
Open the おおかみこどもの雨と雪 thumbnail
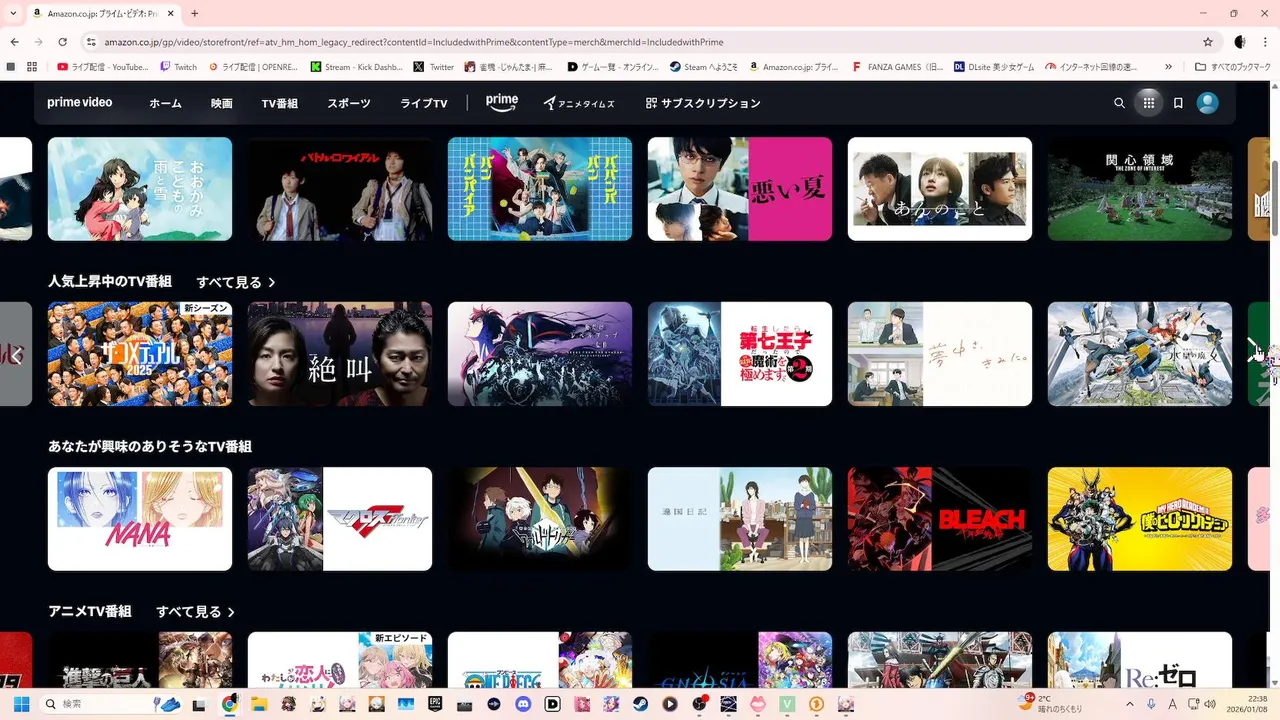(x=140, y=189)
